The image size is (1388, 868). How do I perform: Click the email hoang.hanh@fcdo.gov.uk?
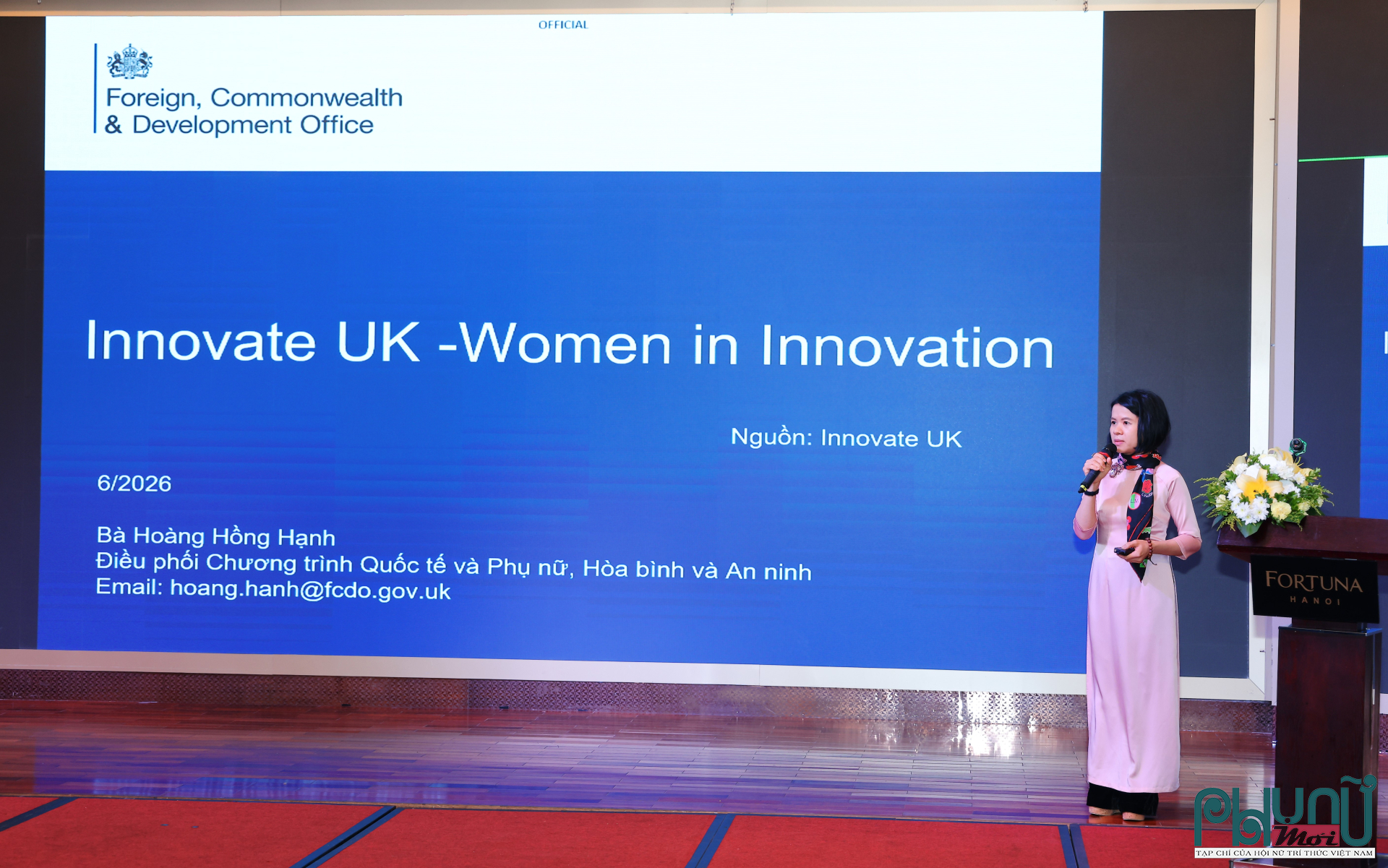coord(310,590)
